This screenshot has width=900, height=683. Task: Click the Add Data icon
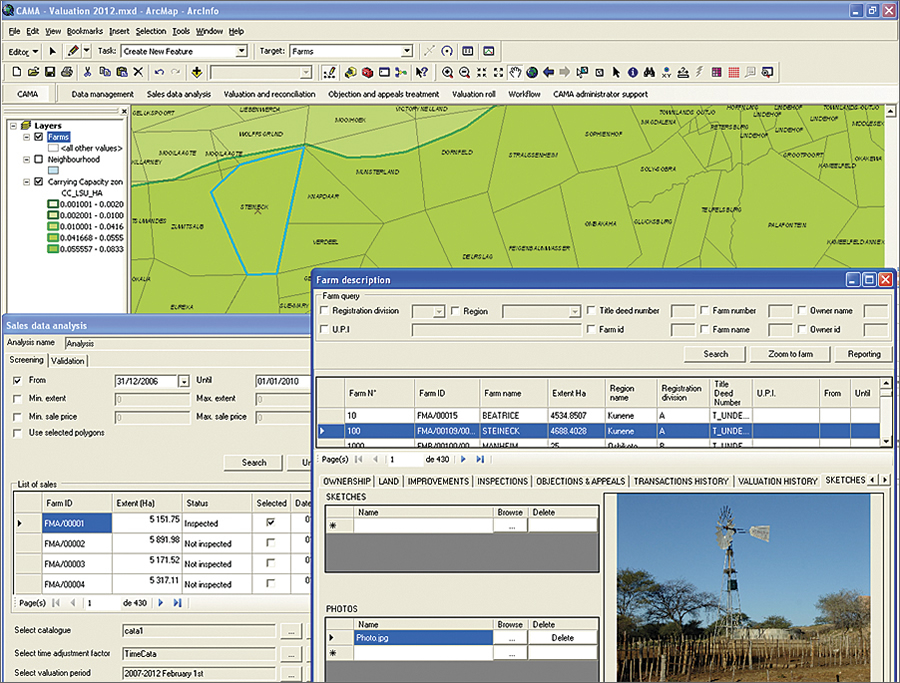coord(197,73)
